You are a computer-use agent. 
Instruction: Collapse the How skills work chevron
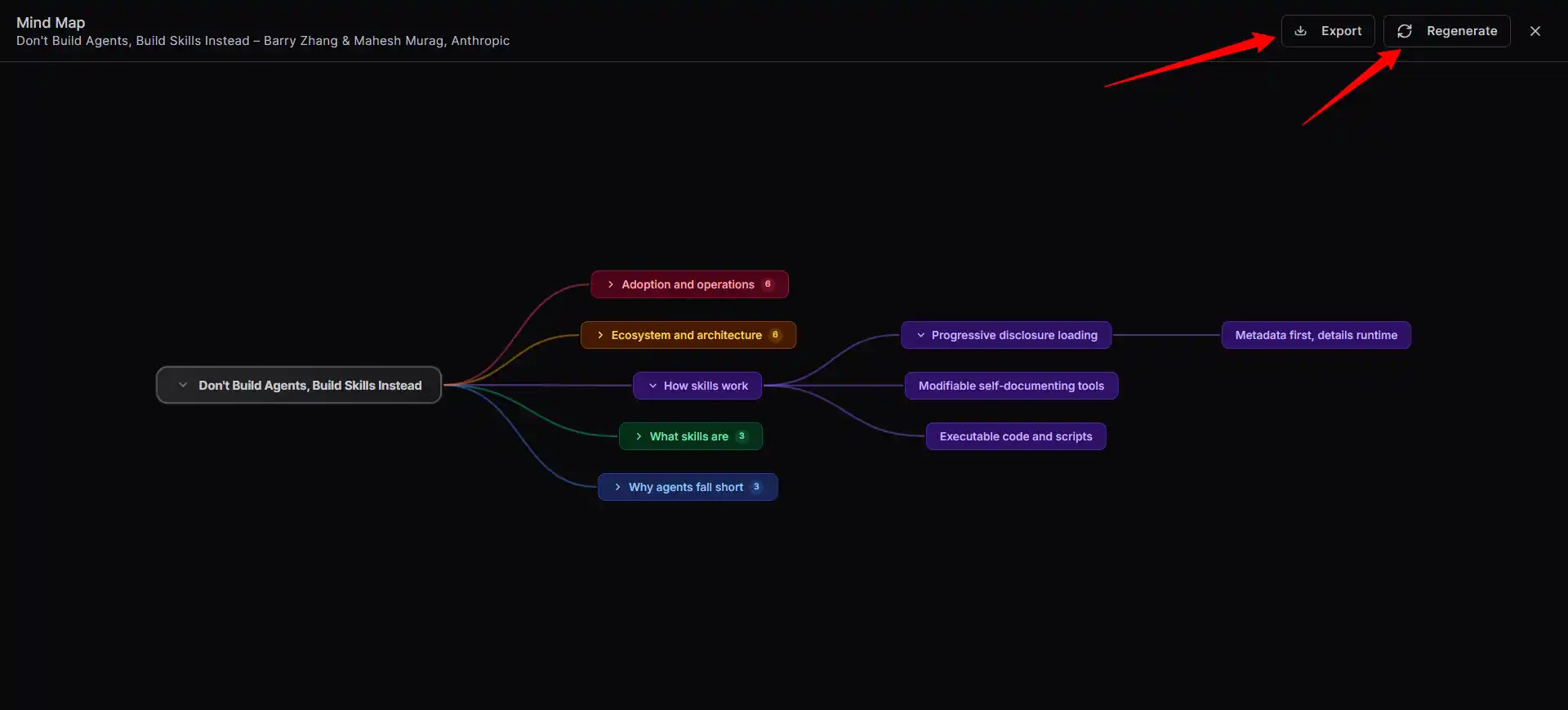point(653,386)
